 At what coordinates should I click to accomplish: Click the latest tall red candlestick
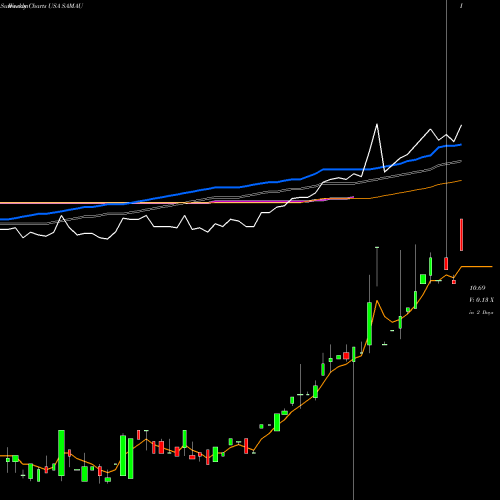tap(462, 235)
